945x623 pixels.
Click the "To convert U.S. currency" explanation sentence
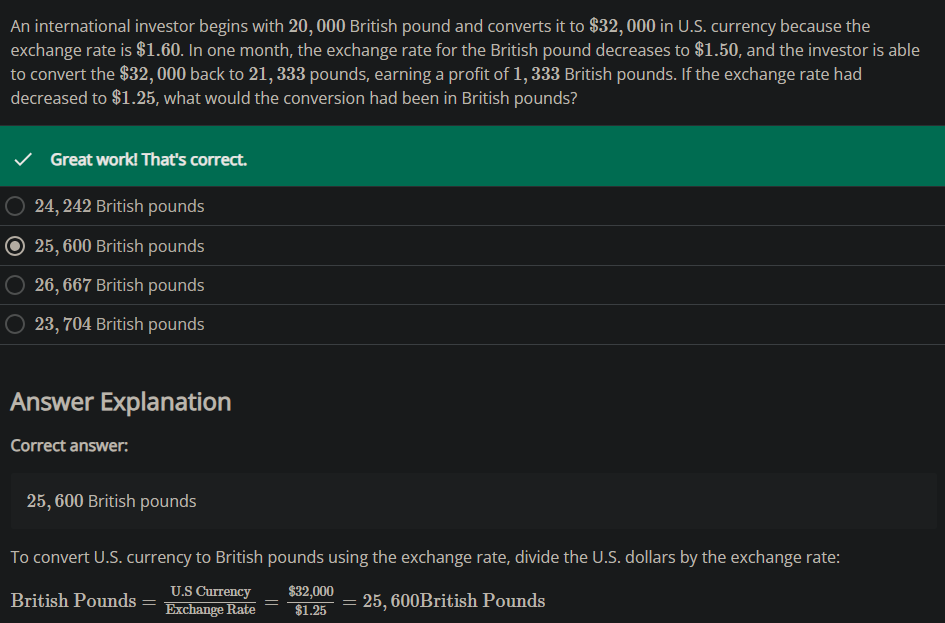(425, 557)
